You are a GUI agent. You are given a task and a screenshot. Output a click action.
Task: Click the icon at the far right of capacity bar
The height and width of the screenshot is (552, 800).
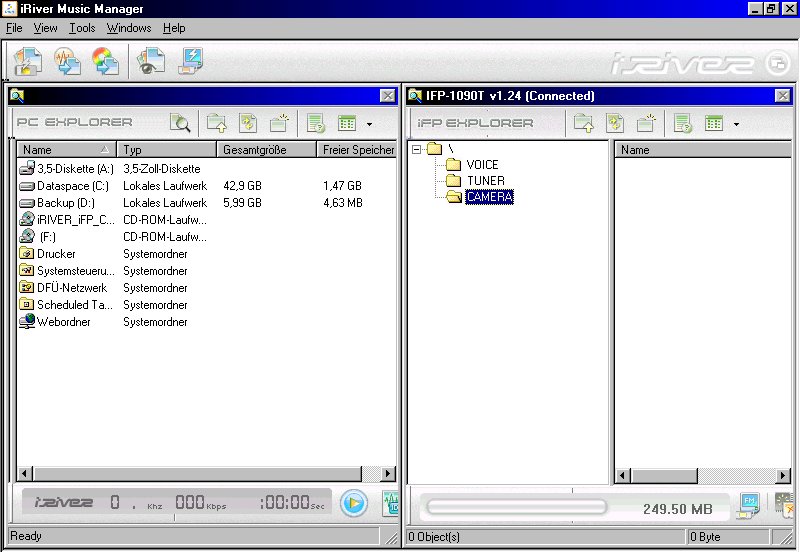(784, 507)
